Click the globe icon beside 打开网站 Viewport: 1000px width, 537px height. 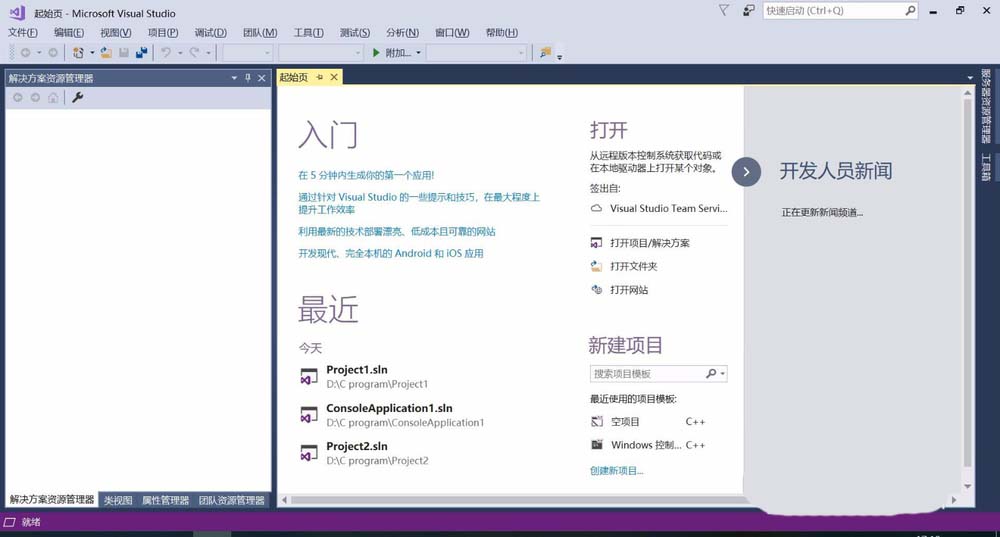[596, 290]
